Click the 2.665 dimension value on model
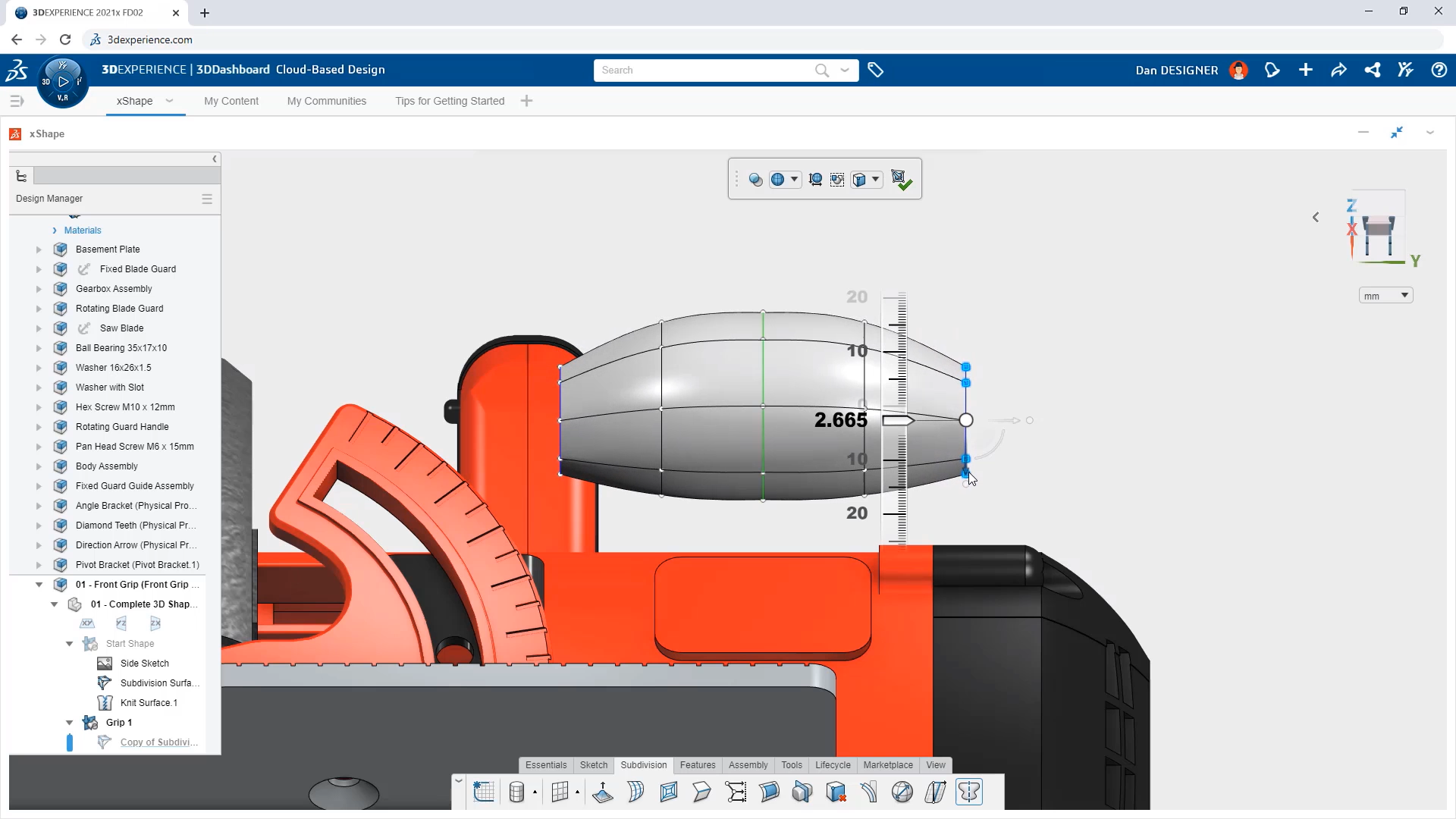The image size is (1456, 819). coord(841,420)
